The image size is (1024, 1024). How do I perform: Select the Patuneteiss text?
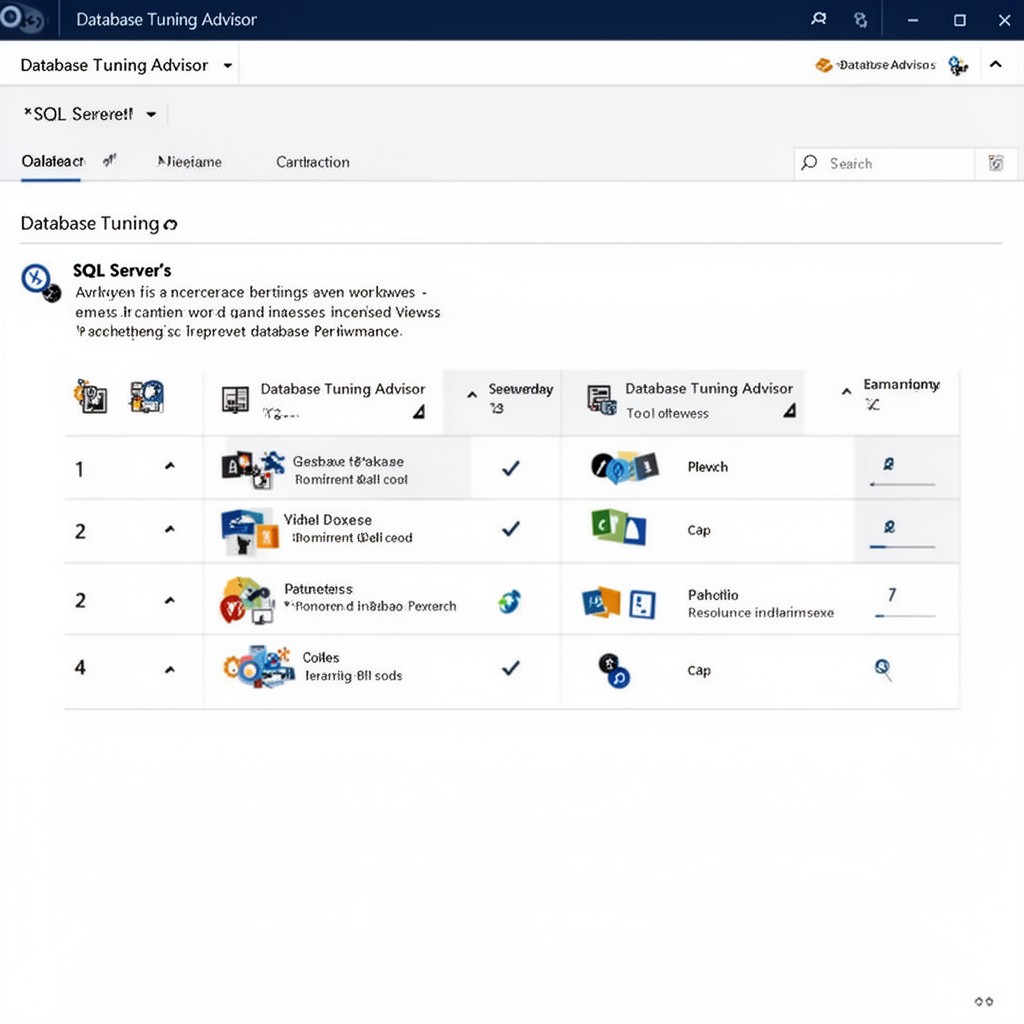pyautogui.click(x=318, y=589)
